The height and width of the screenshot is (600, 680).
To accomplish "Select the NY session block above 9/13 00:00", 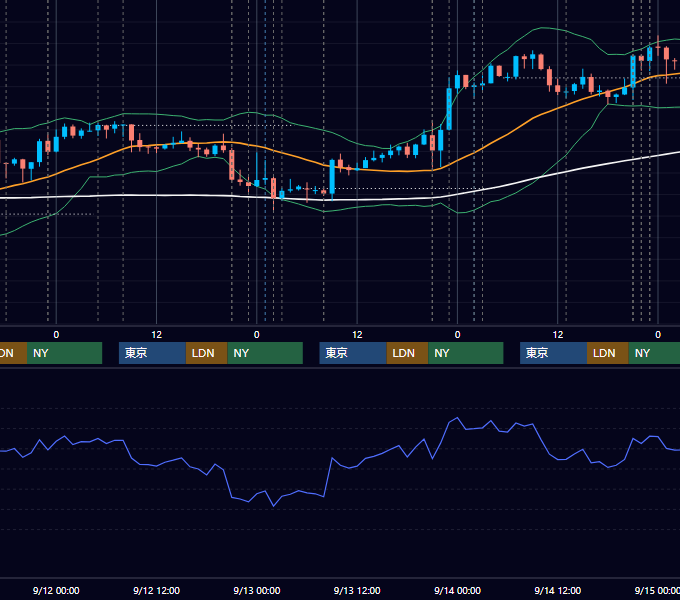I will [265, 353].
